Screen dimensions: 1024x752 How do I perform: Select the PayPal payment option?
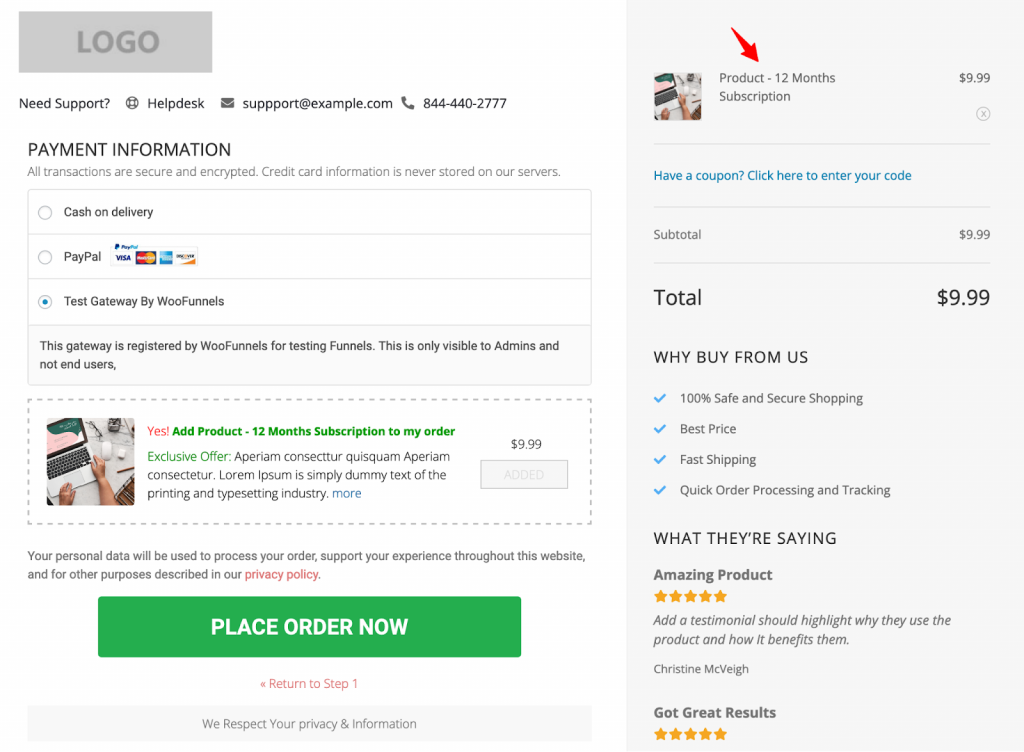pos(45,257)
